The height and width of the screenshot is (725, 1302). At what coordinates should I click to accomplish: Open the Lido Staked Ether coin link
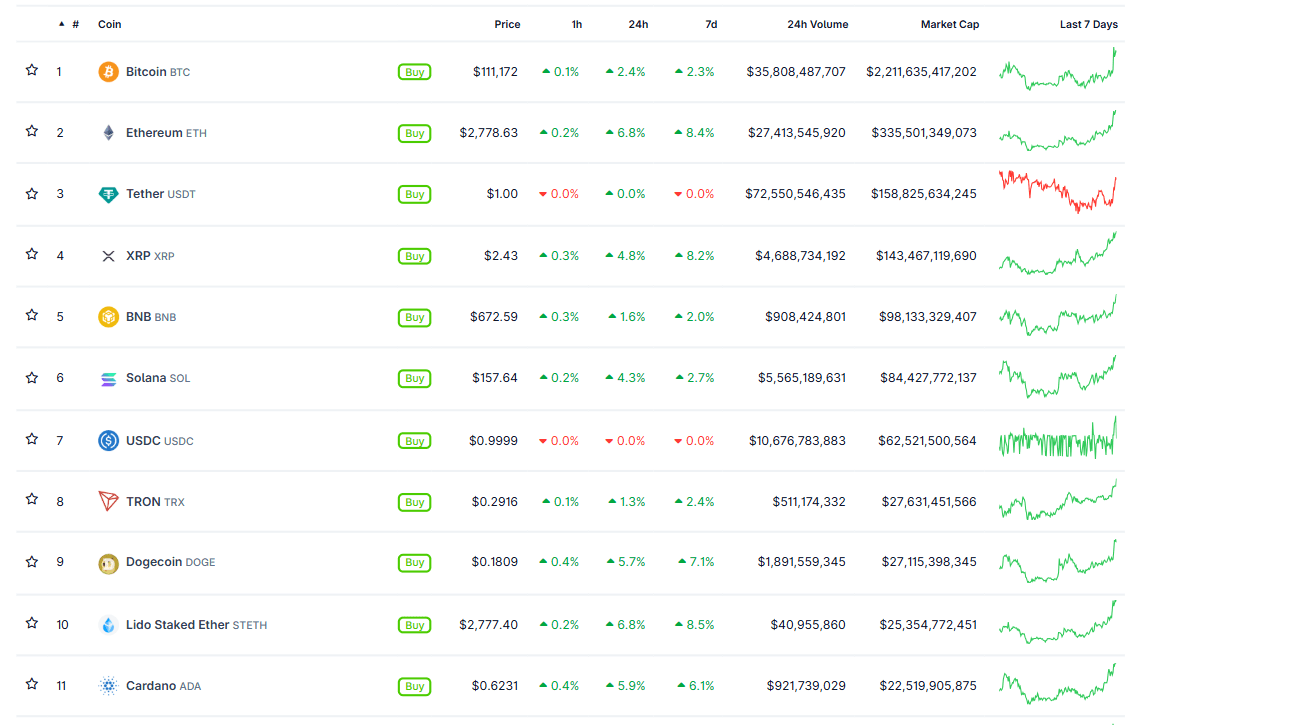pyautogui.click(x=178, y=625)
